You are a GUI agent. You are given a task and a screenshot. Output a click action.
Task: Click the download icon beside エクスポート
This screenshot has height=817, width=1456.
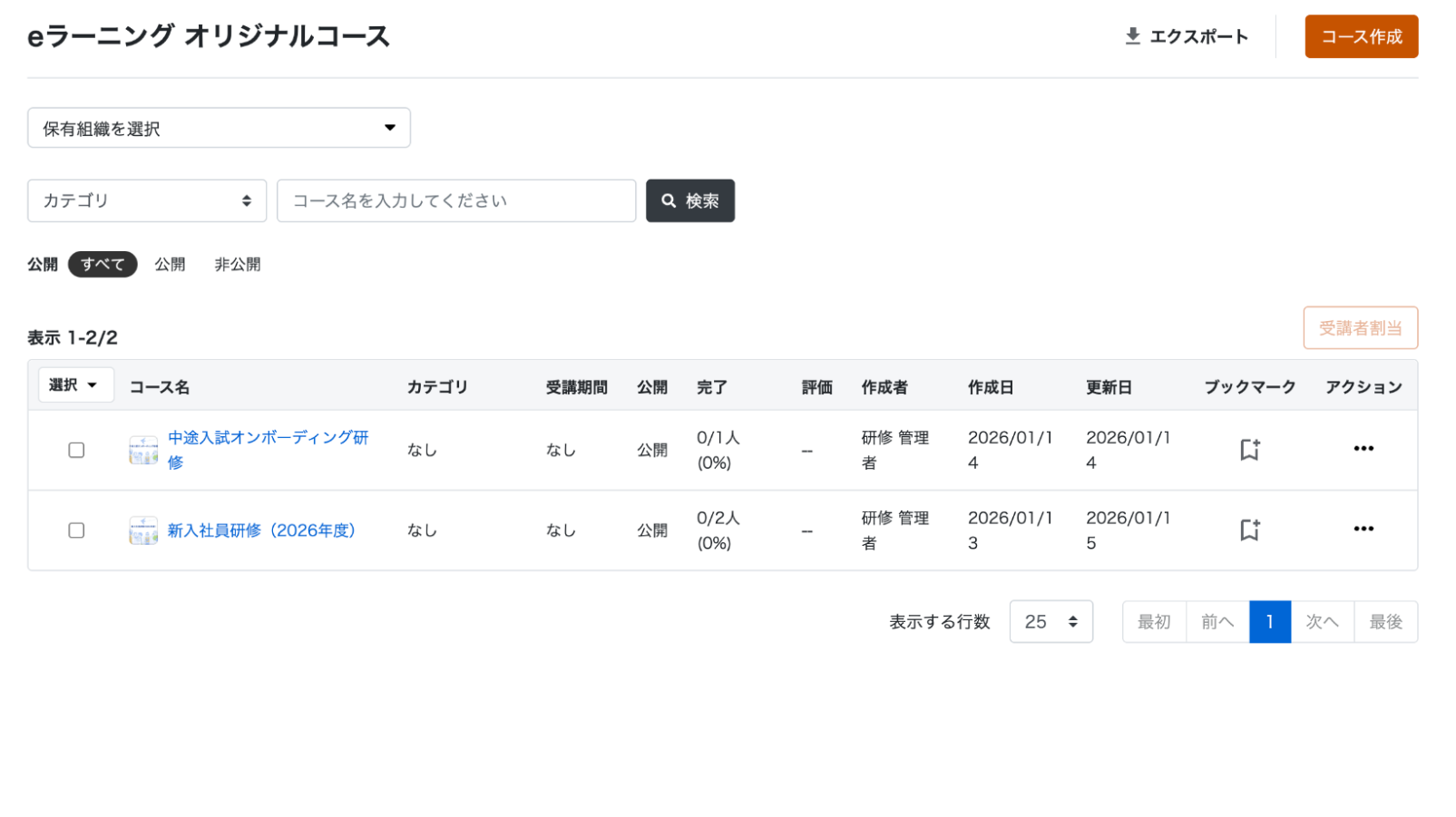pyautogui.click(x=1132, y=36)
